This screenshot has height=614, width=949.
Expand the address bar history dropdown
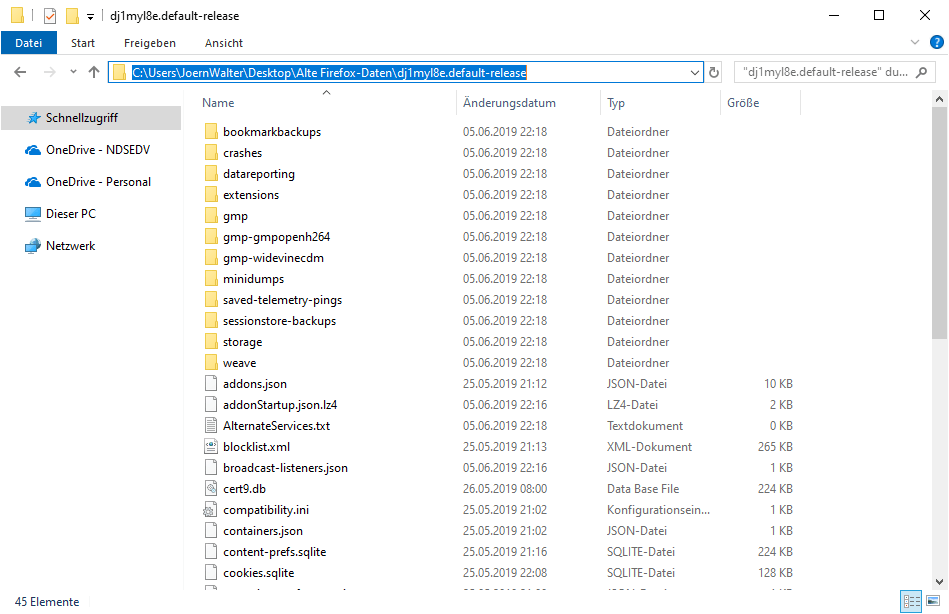[x=695, y=72]
